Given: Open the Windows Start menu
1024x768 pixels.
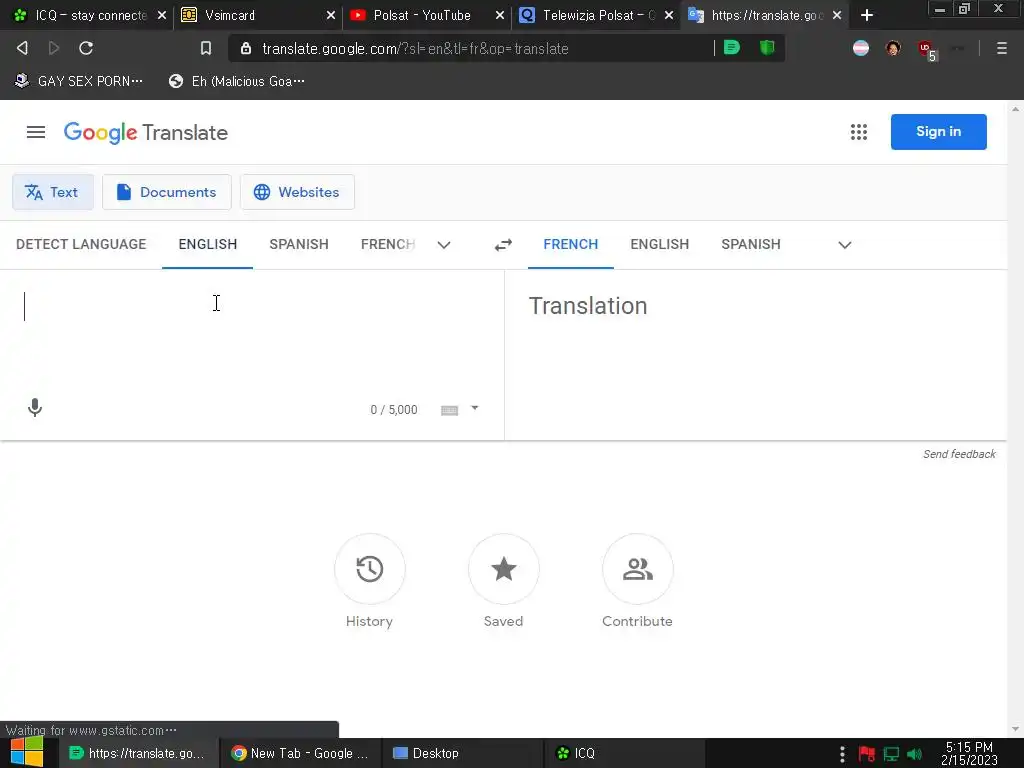Looking at the screenshot, I should (27, 752).
